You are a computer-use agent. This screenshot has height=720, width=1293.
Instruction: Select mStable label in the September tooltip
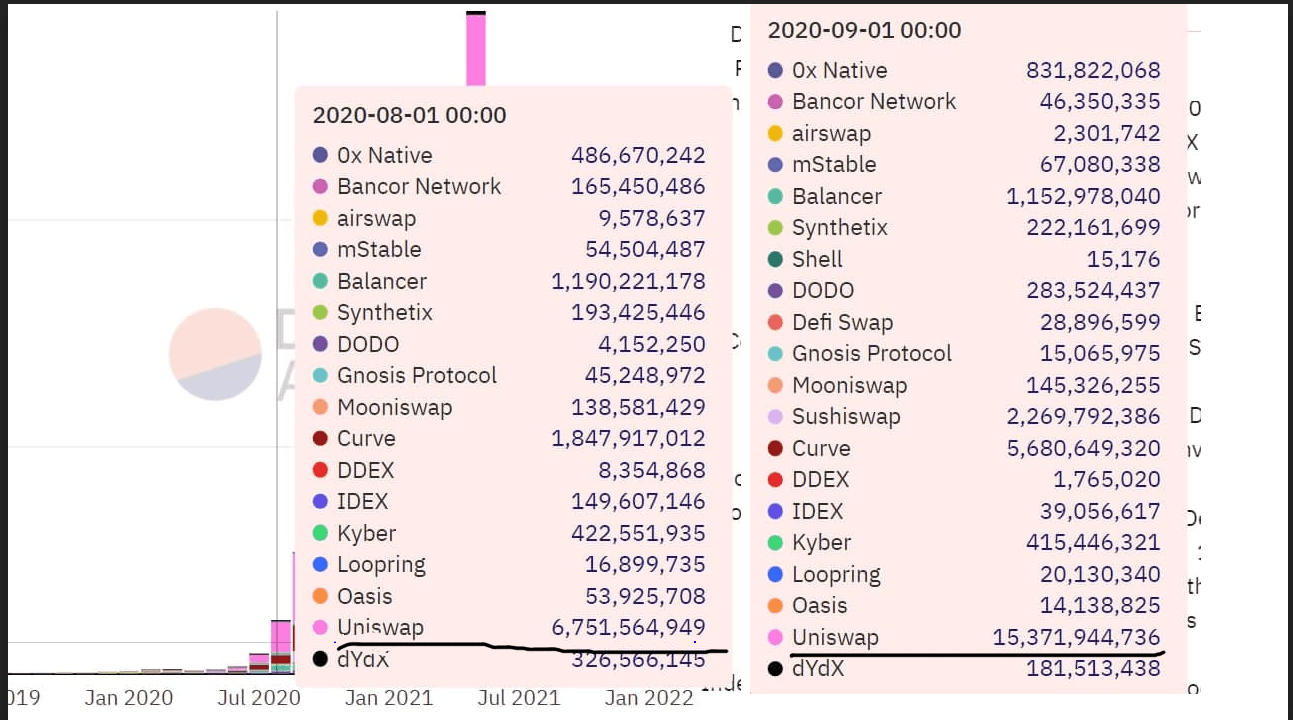pyautogui.click(x=834, y=165)
